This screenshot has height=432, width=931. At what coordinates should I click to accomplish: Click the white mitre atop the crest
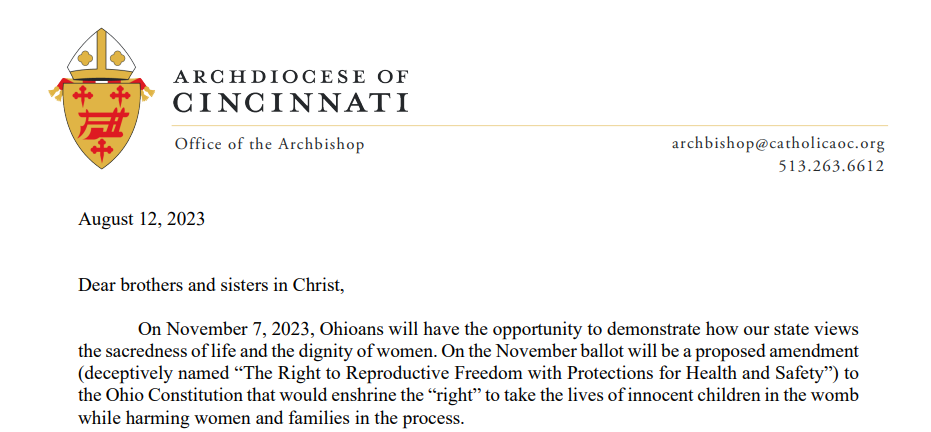tap(102, 55)
